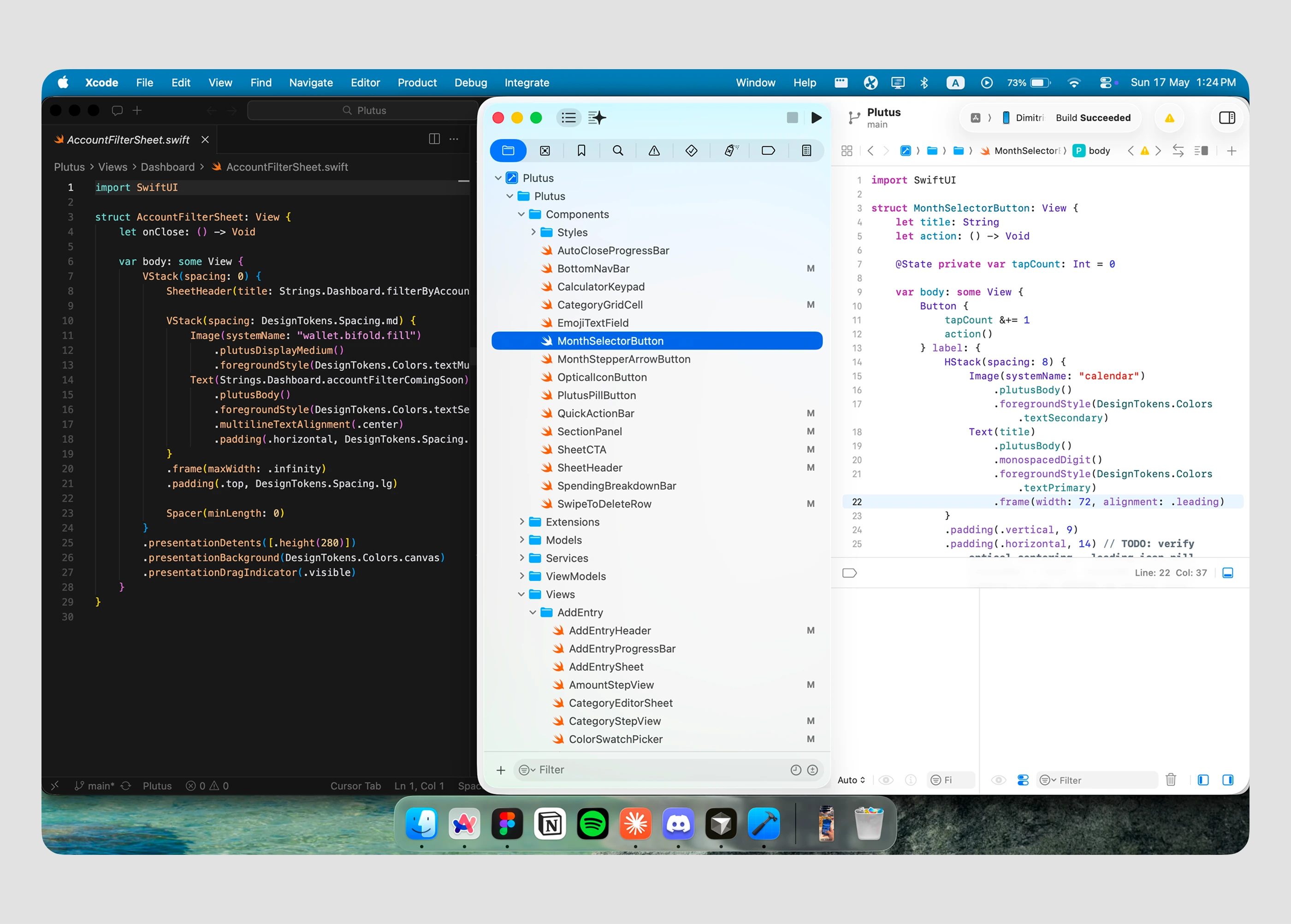Open the Editor menu
The width and height of the screenshot is (1291, 924).
tap(365, 83)
